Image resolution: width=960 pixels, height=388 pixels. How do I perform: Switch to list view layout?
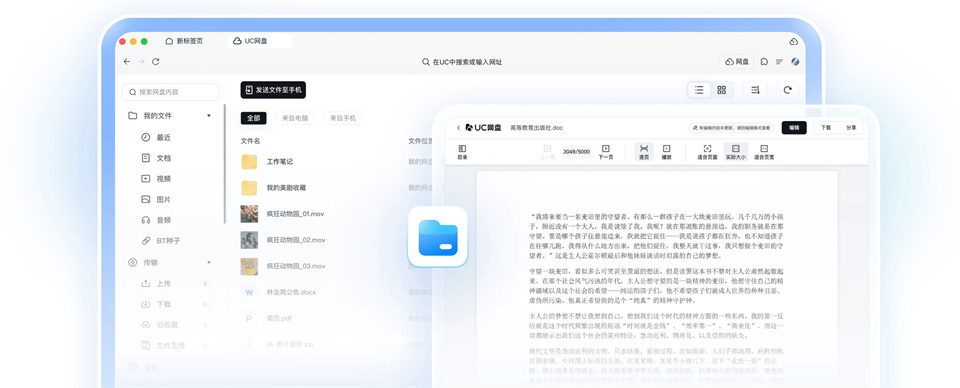tap(699, 90)
